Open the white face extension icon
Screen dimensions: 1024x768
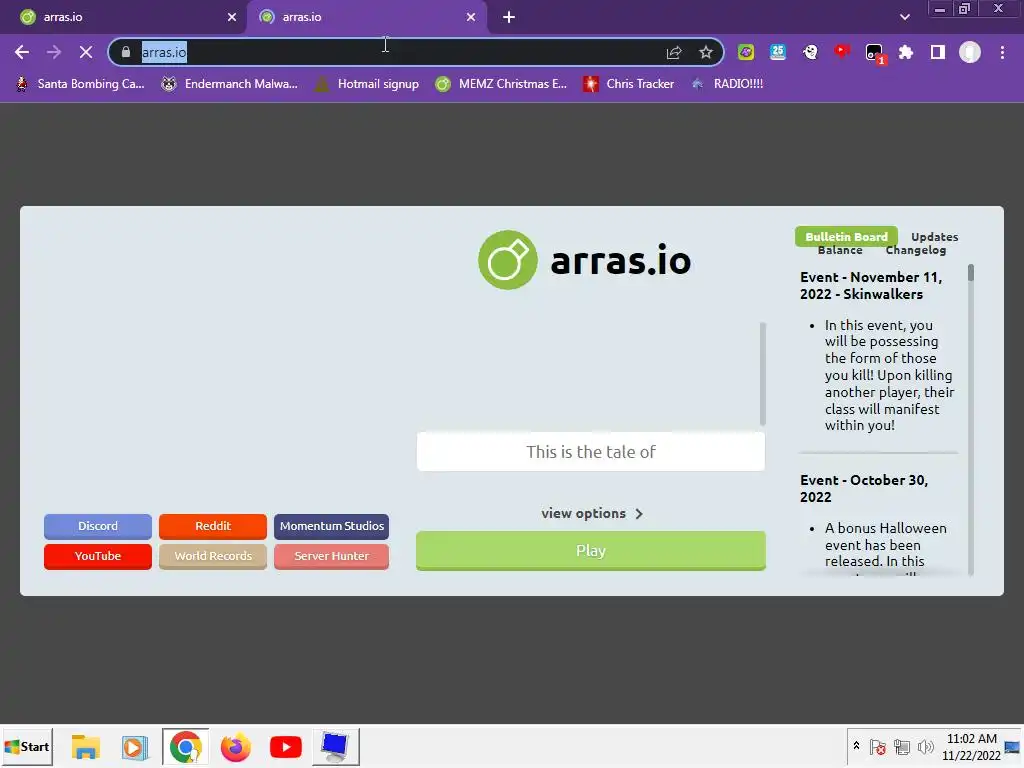(x=810, y=52)
